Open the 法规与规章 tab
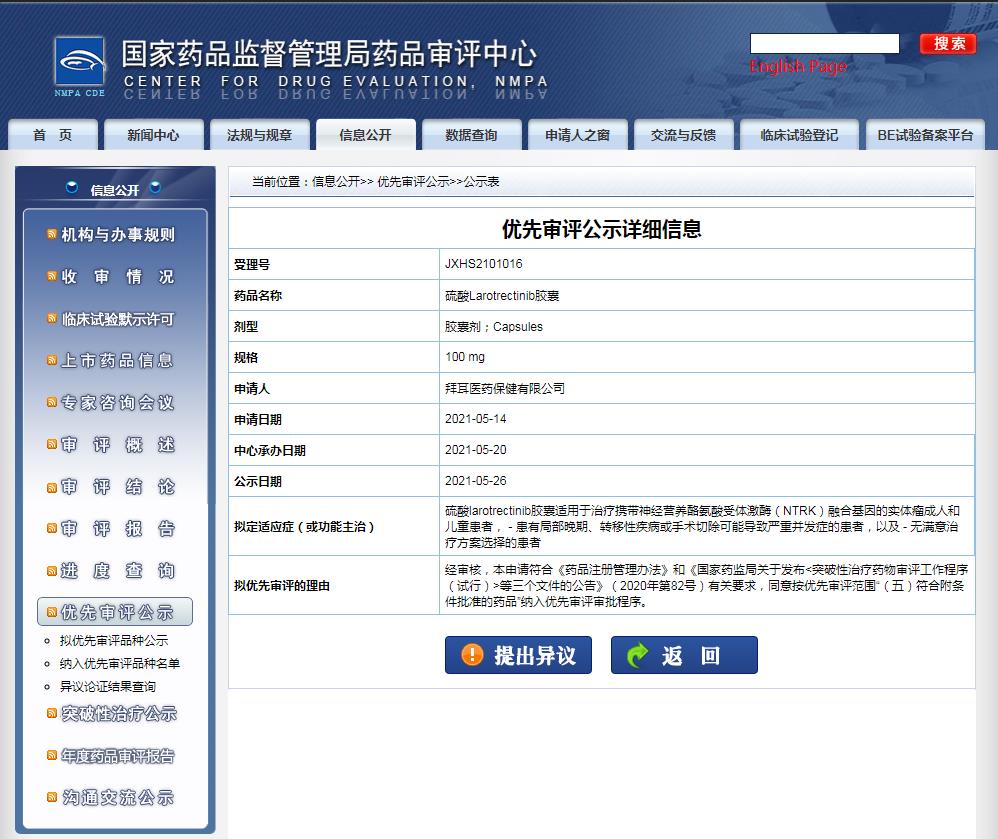 pyautogui.click(x=260, y=134)
